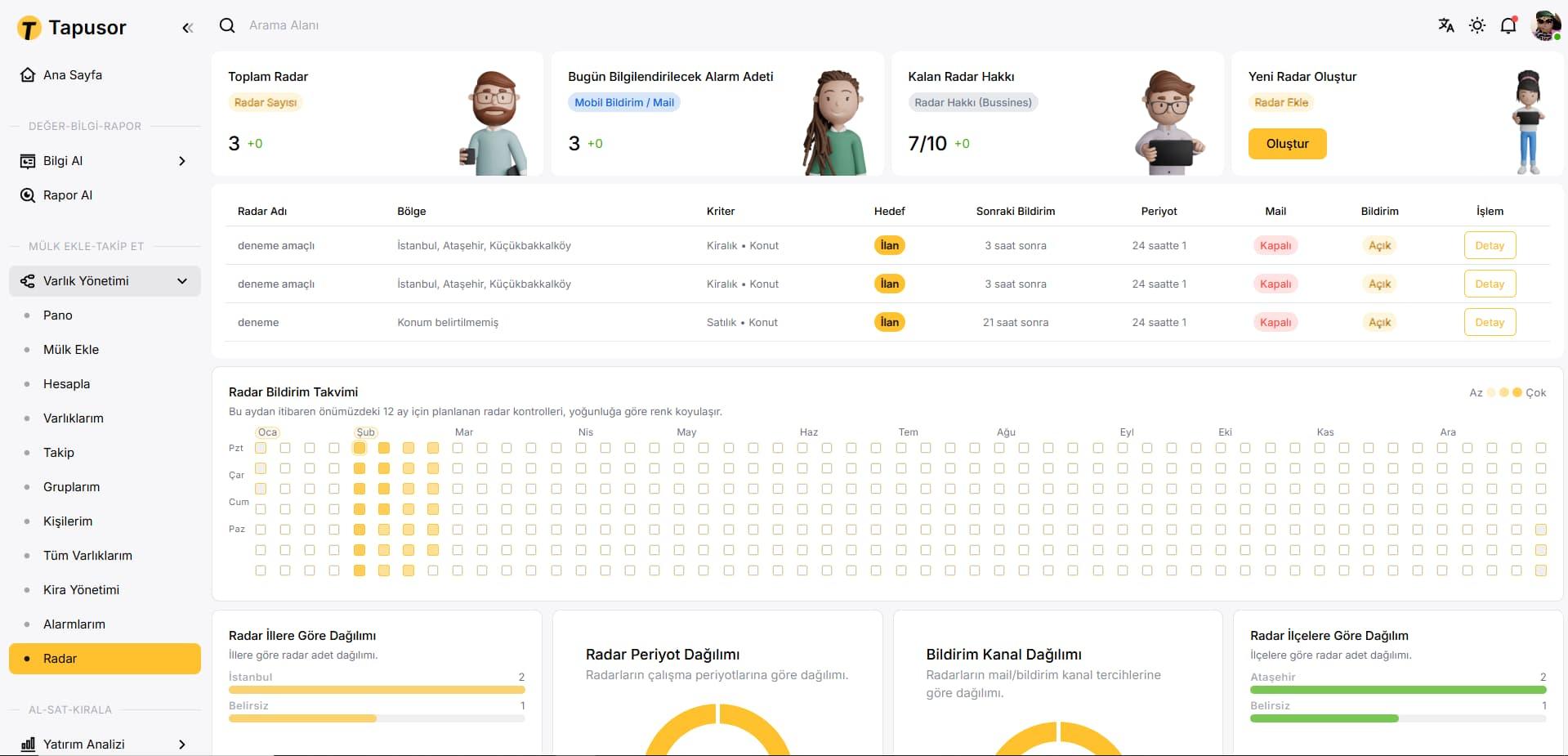The image size is (1568, 756).
Task: Toggle Kapalı mail status in Satılık row
Action: (1275, 322)
